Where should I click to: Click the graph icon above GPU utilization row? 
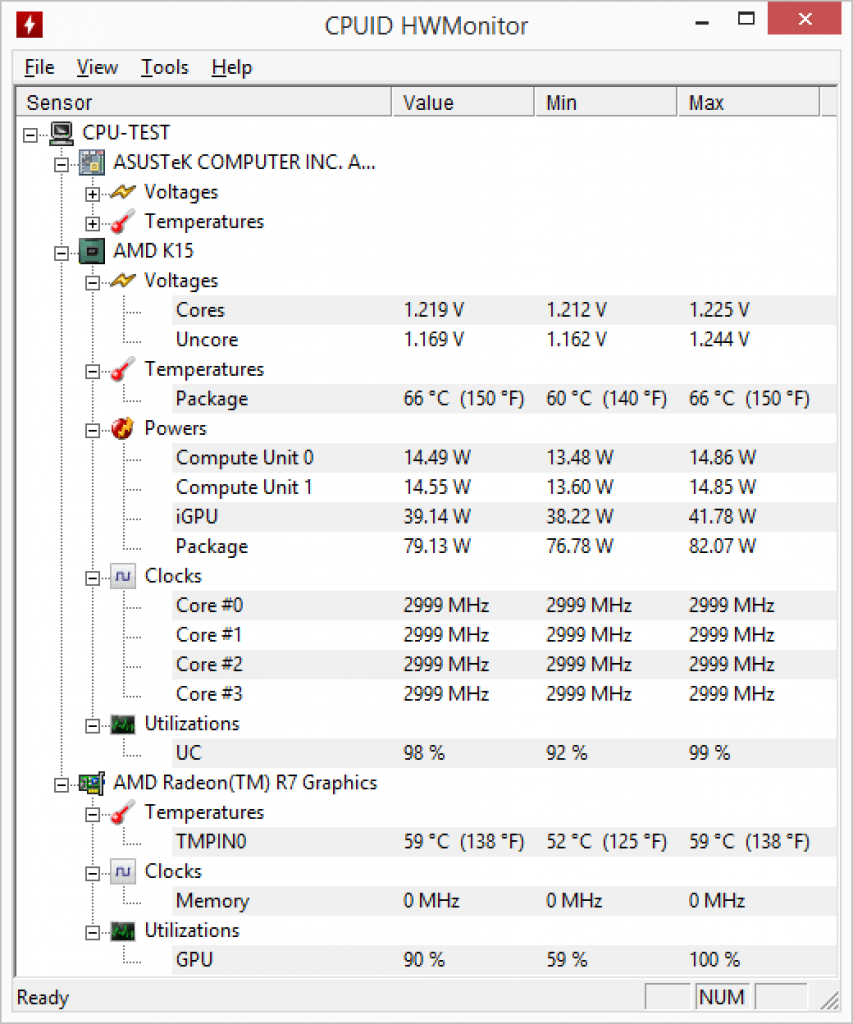coord(123,931)
